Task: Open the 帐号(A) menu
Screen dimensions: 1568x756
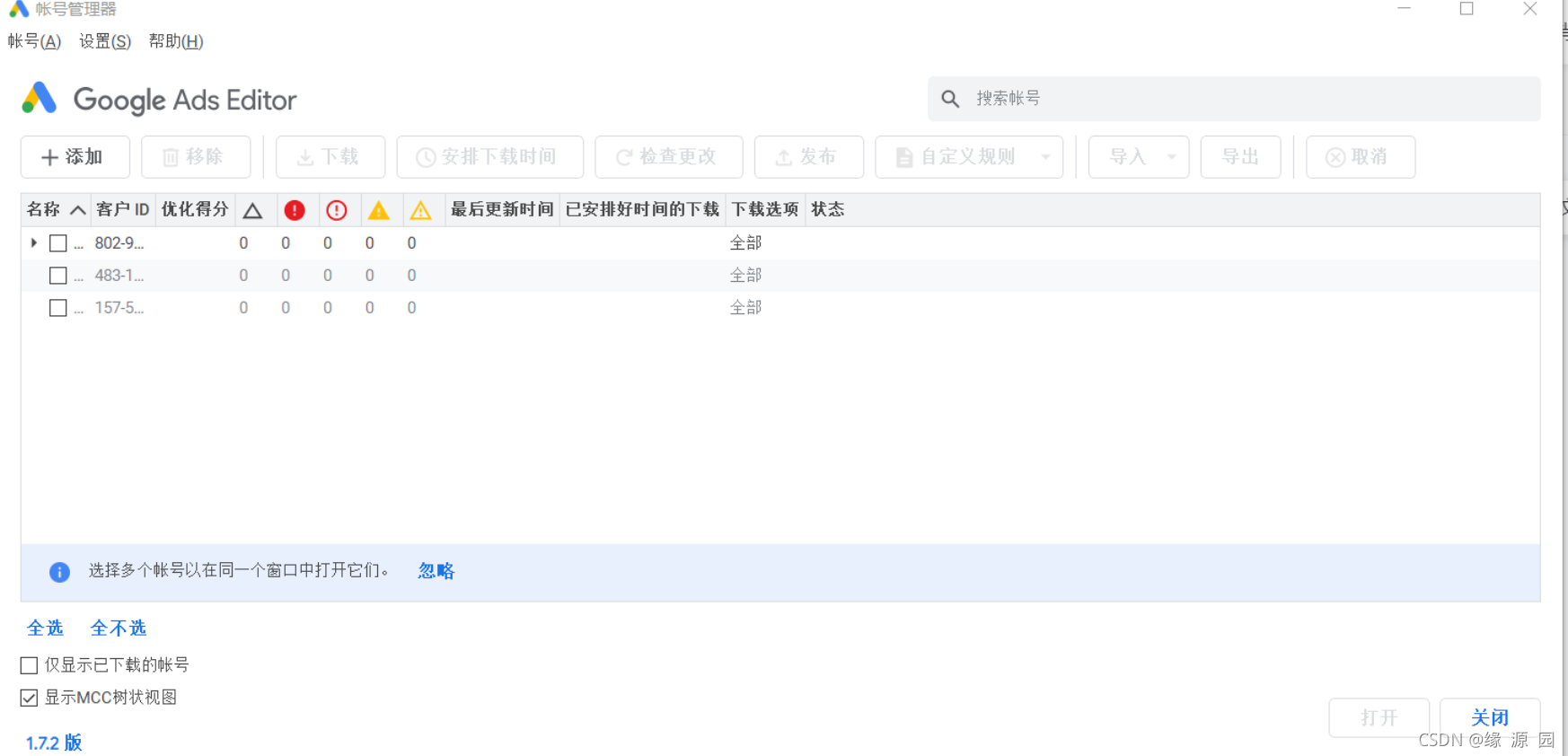Action: [34, 41]
